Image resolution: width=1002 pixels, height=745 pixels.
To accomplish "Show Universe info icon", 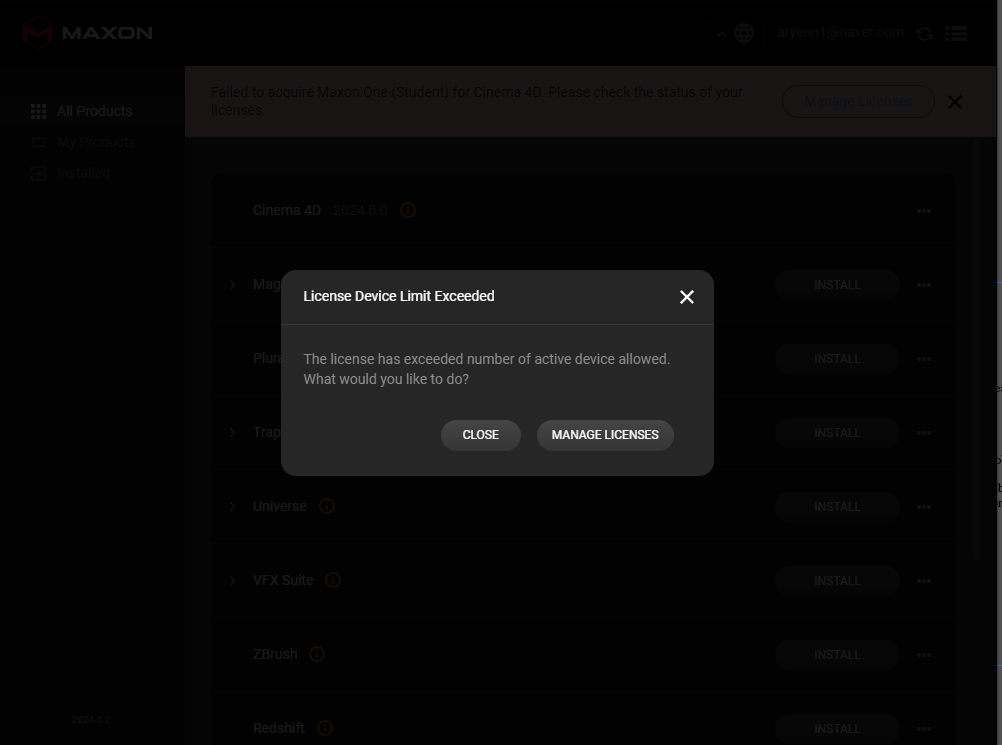I will pyautogui.click(x=327, y=507).
